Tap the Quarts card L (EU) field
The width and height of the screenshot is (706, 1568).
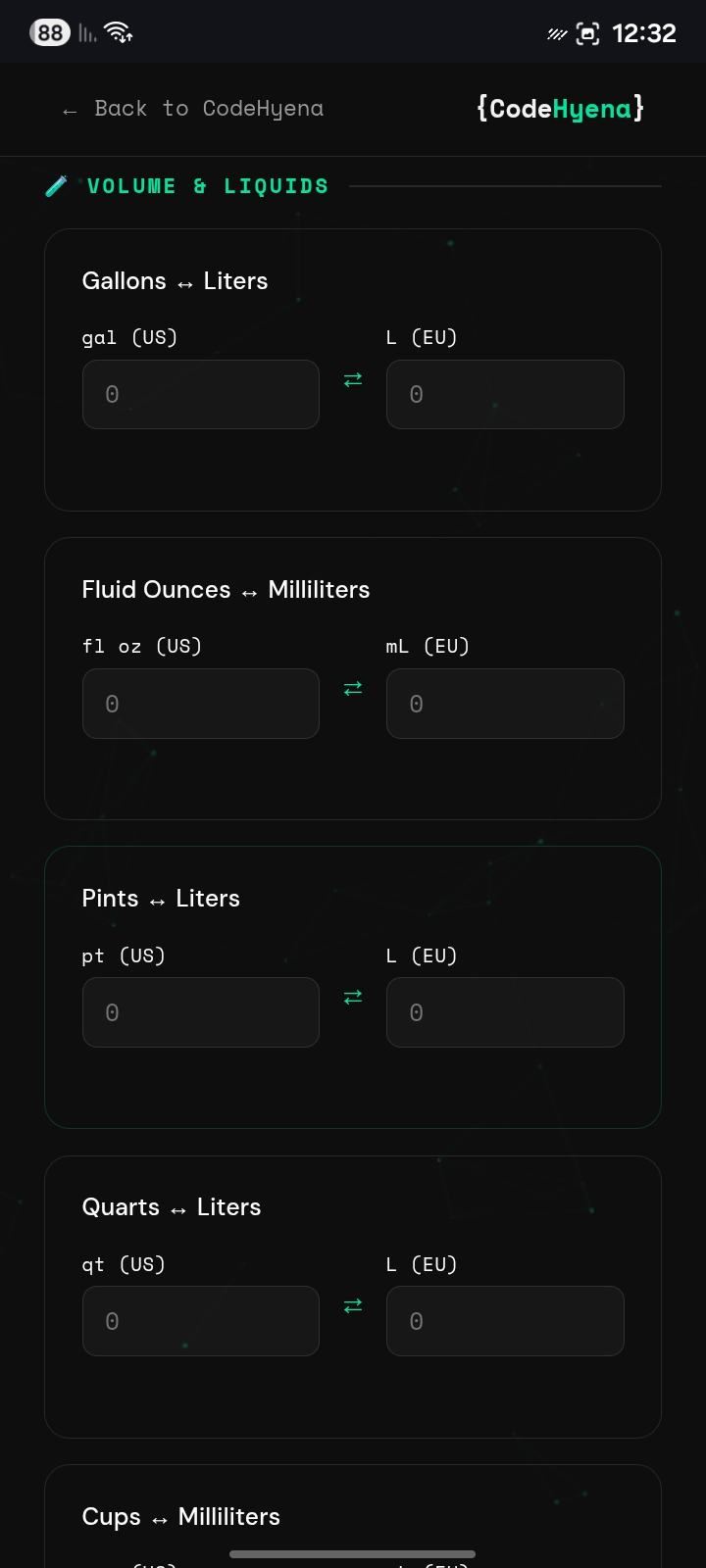point(505,1321)
